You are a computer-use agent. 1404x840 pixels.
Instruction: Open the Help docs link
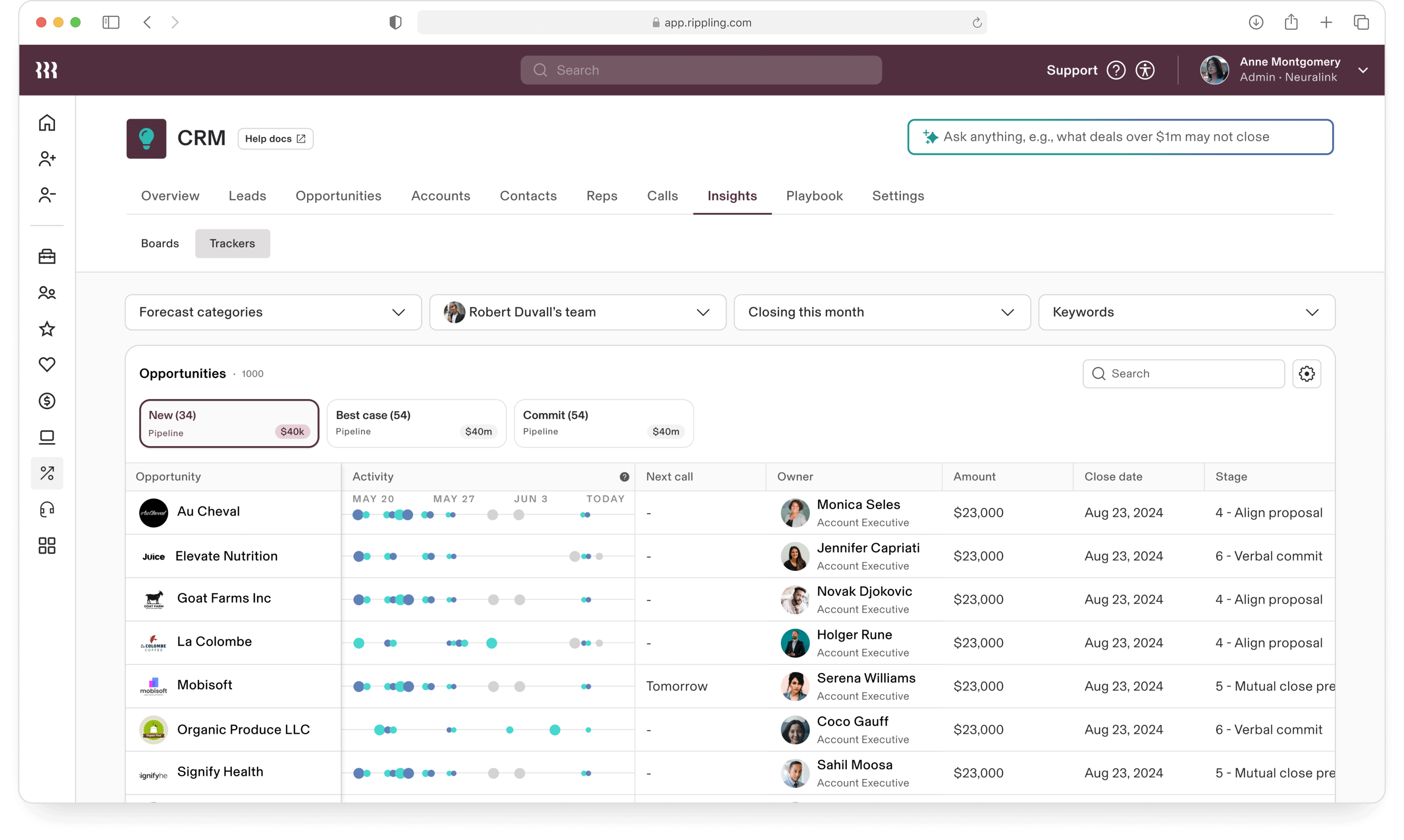point(276,139)
